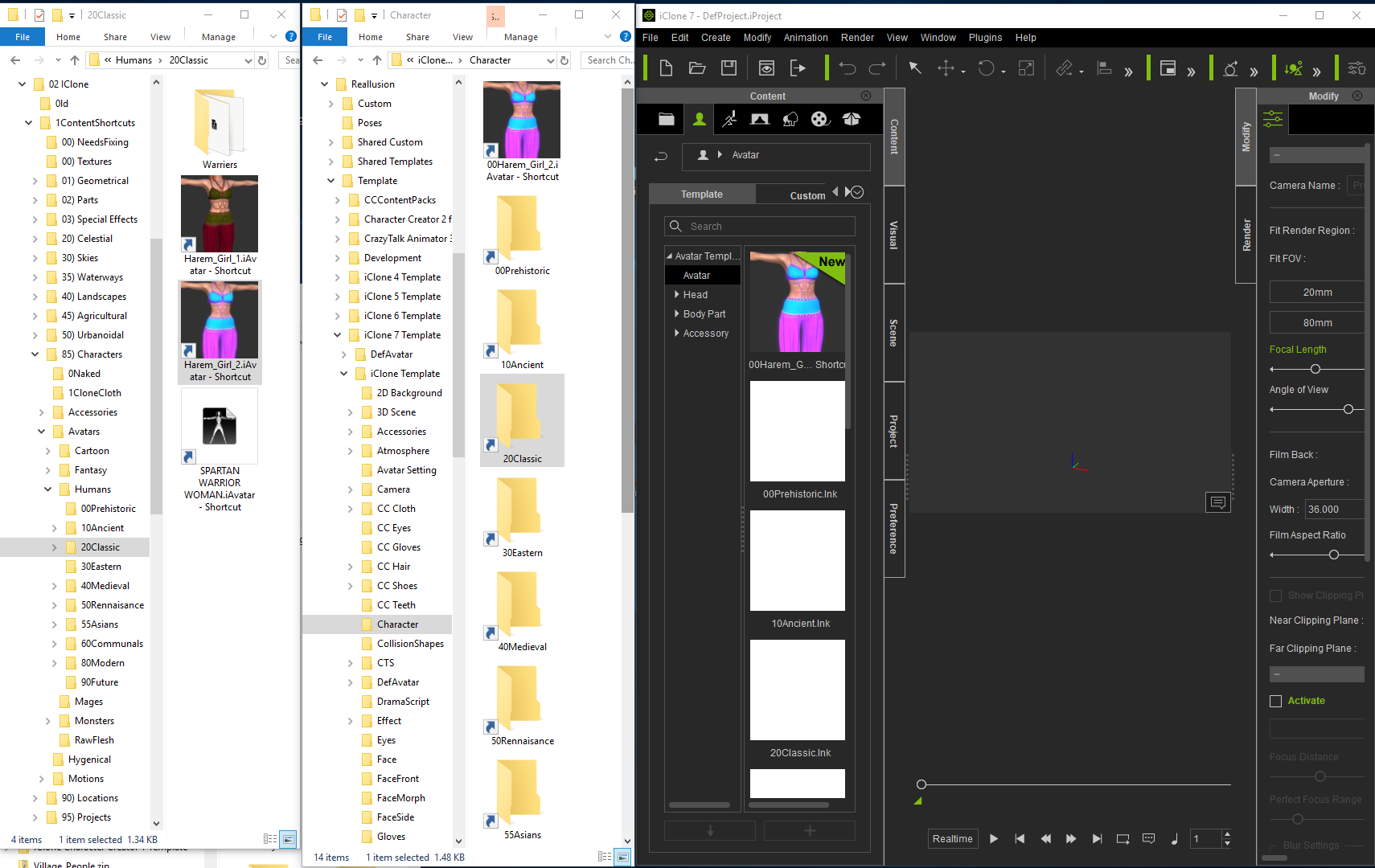Select the 00Harem_G avatar thumbnail
This screenshot has height=868, width=1375.
[797, 301]
